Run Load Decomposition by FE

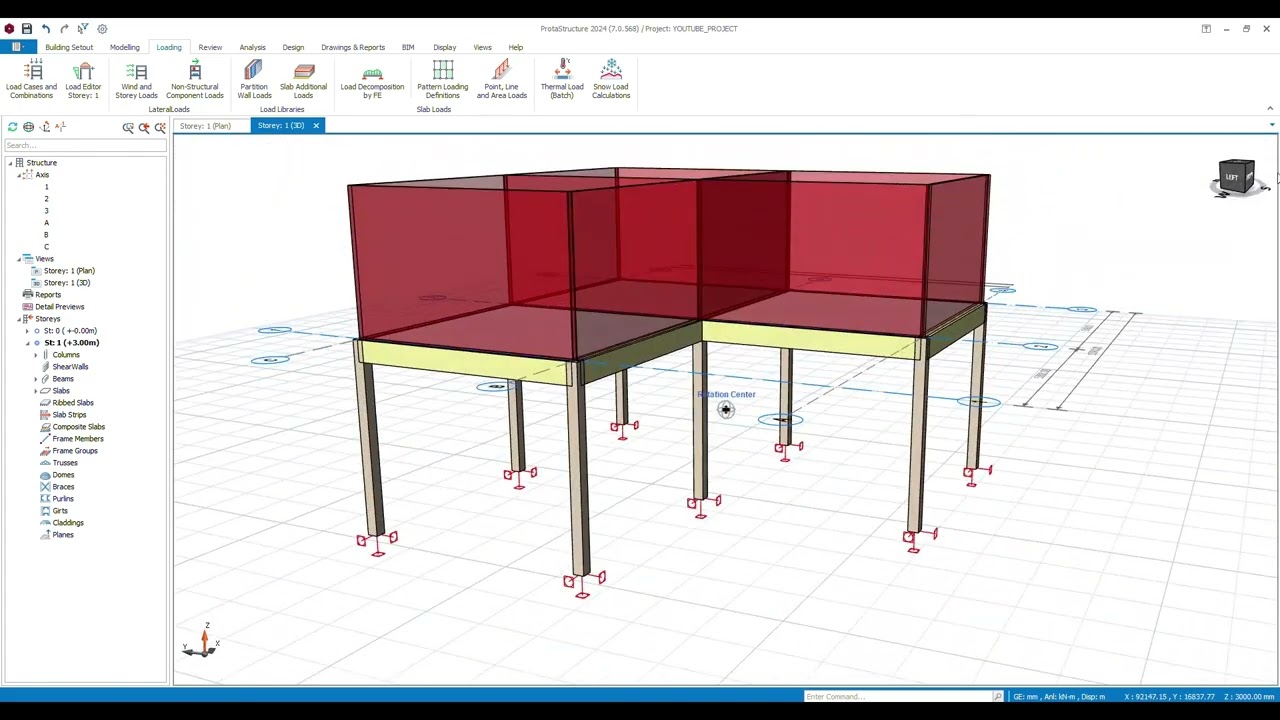point(372,80)
